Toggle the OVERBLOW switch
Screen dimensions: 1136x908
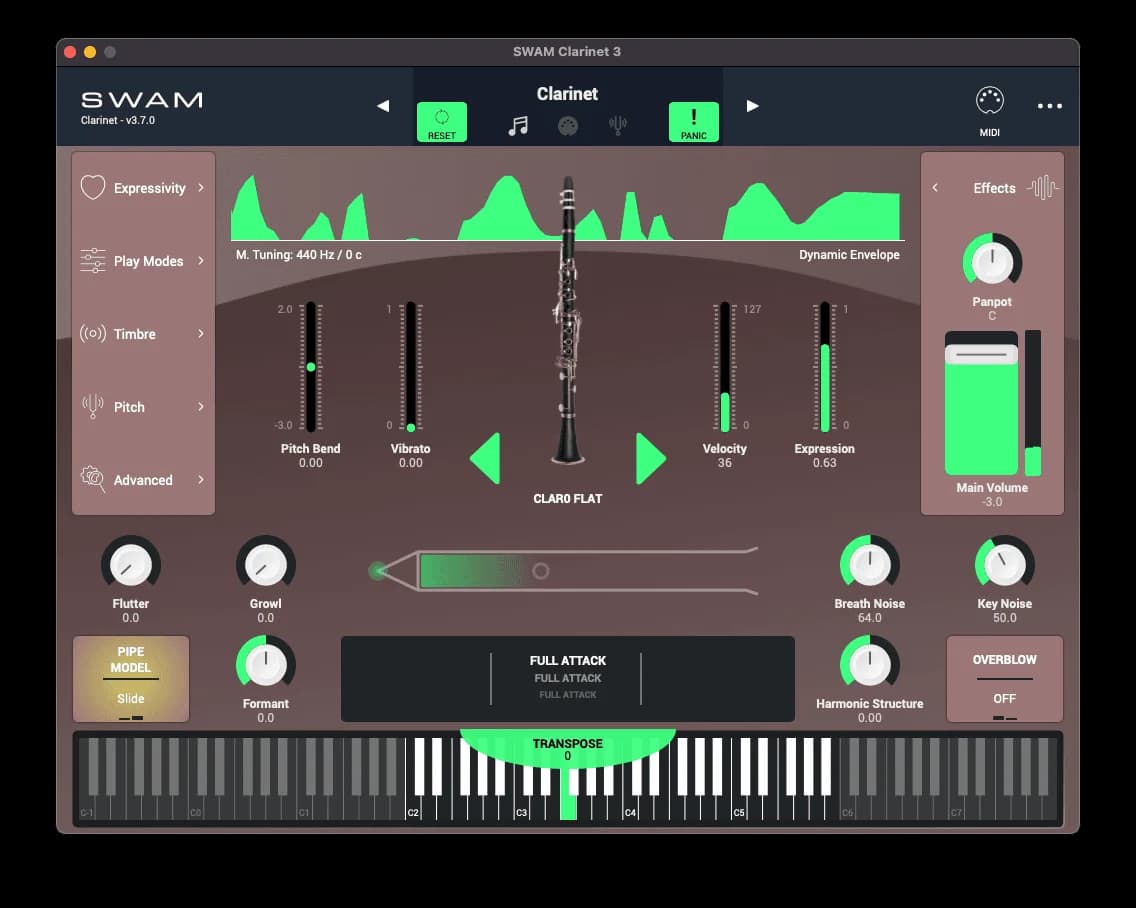1004,679
